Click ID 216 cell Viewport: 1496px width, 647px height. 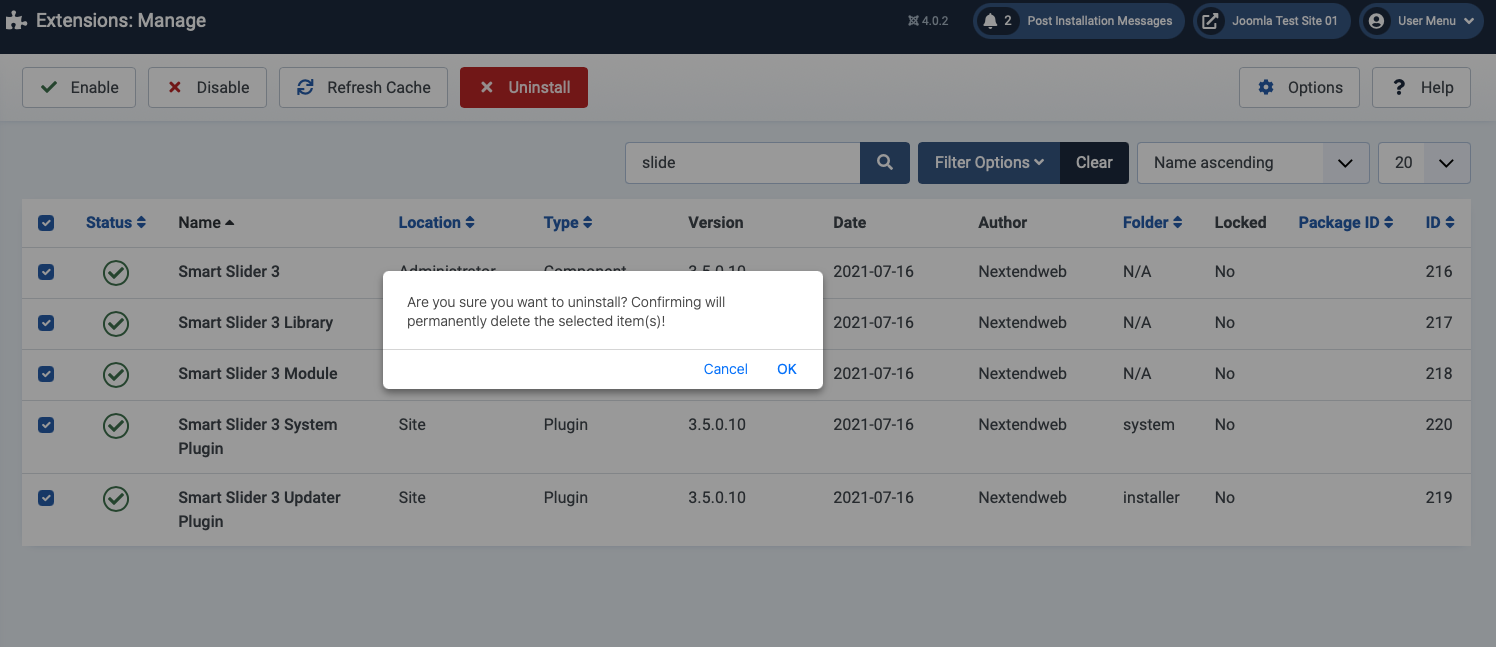(1439, 271)
